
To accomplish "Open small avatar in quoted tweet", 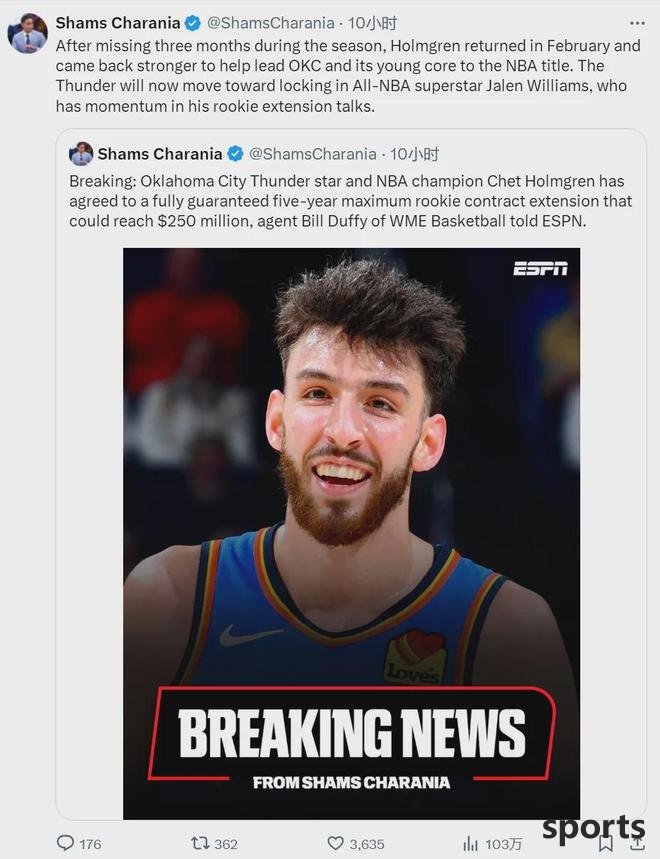I will [x=81, y=154].
